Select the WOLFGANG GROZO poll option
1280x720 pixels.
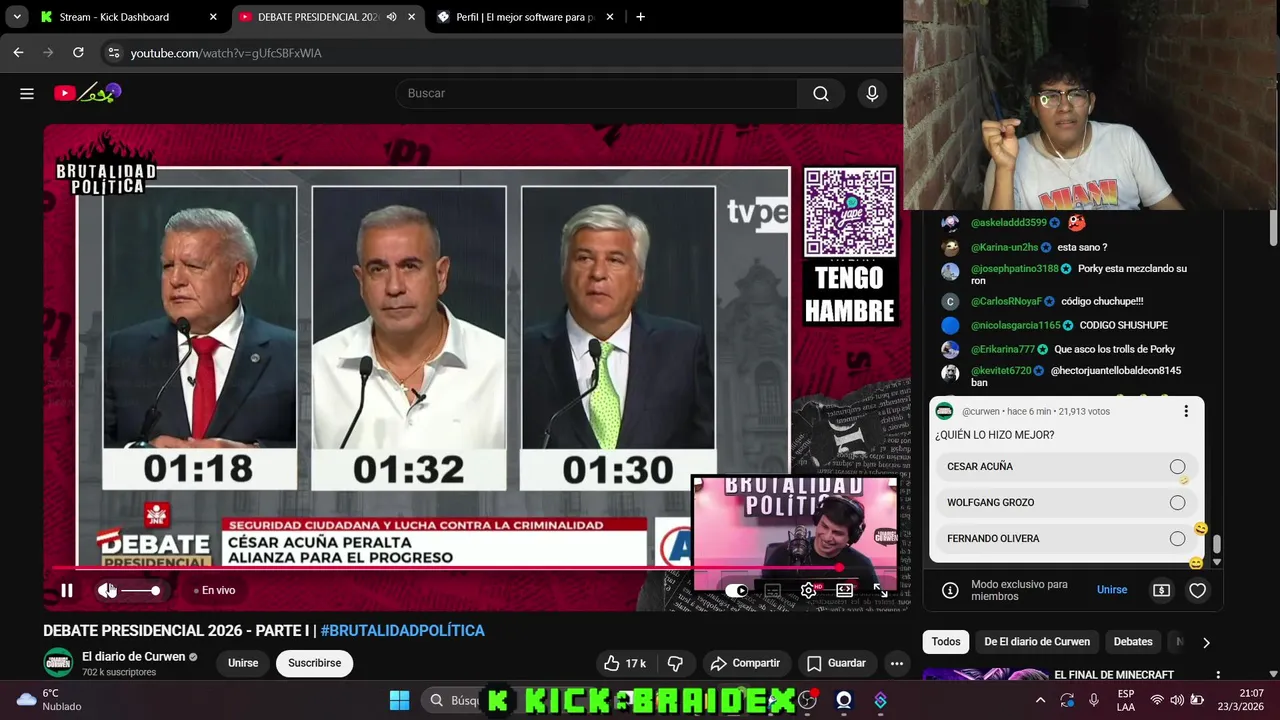(x=1067, y=503)
